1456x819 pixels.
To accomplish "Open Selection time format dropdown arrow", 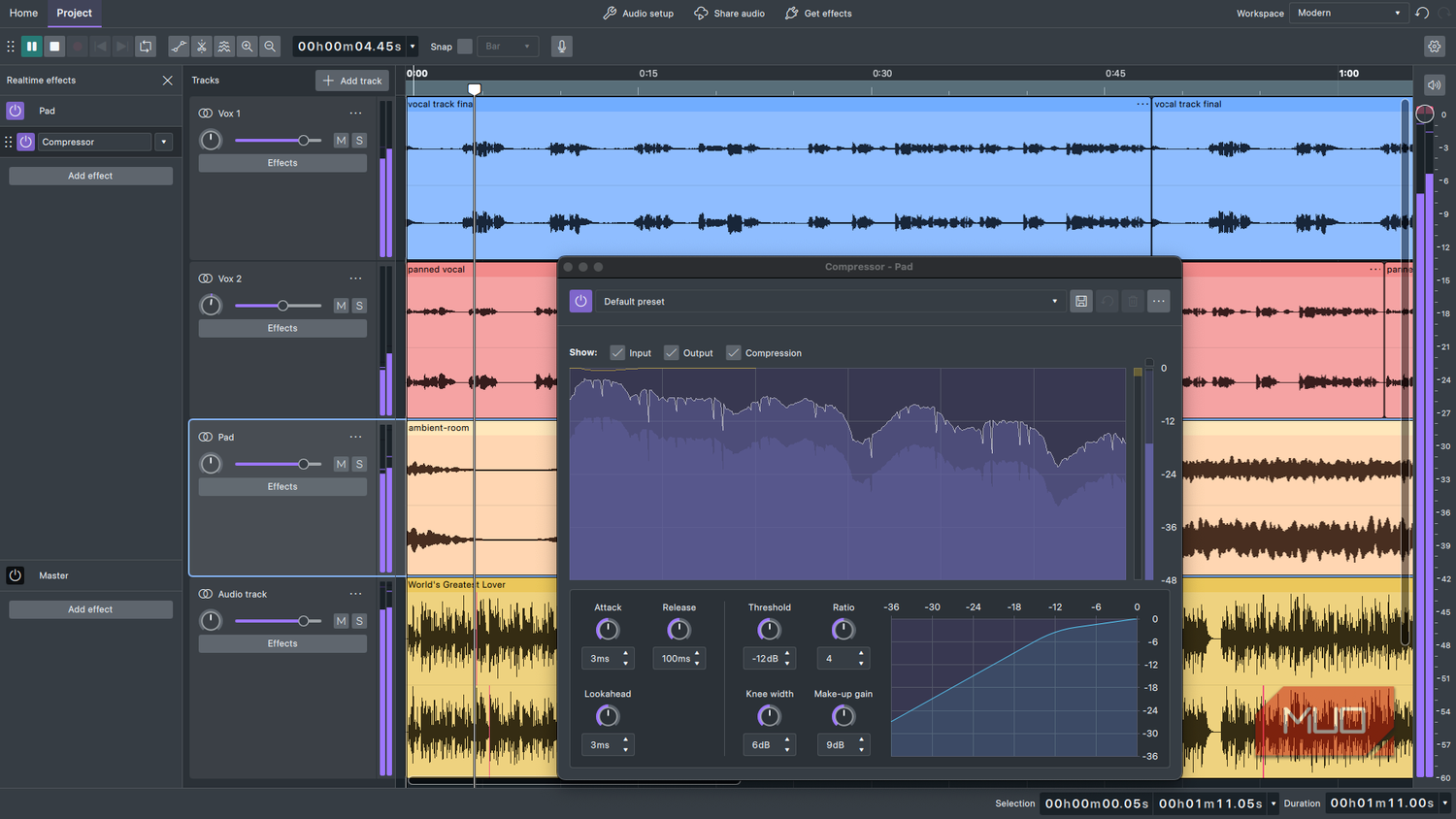I will 1274,803.
